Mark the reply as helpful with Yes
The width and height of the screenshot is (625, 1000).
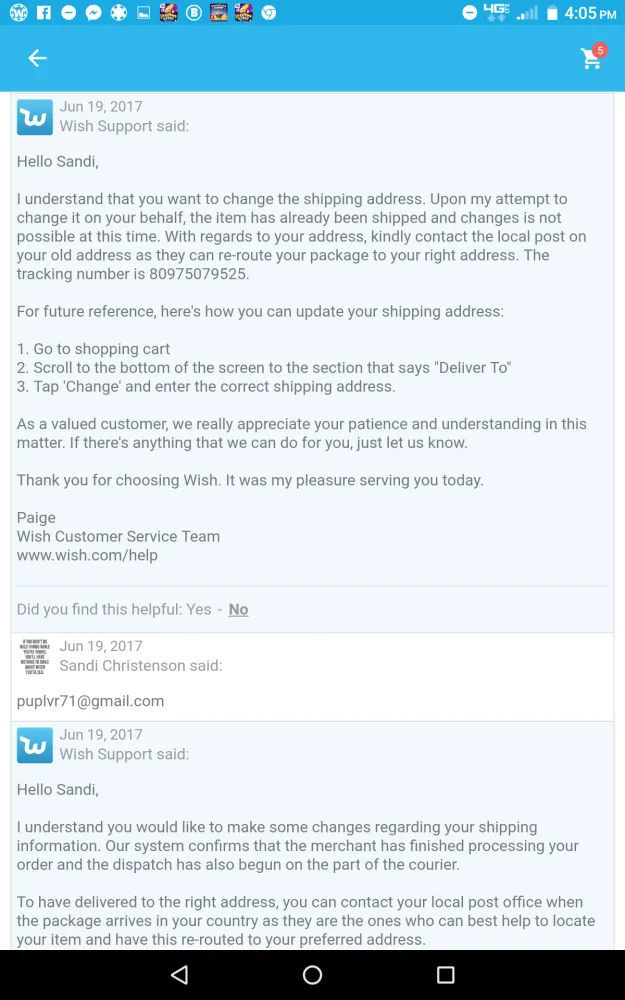click(199, 609)
